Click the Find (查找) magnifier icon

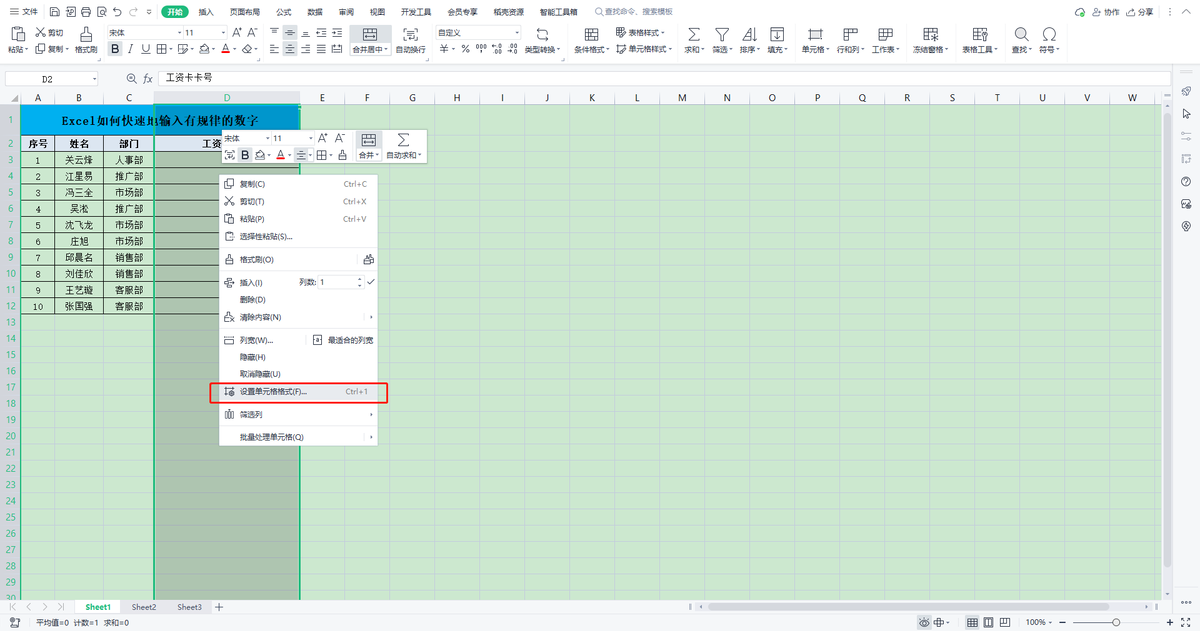[x=1021, y=34]
